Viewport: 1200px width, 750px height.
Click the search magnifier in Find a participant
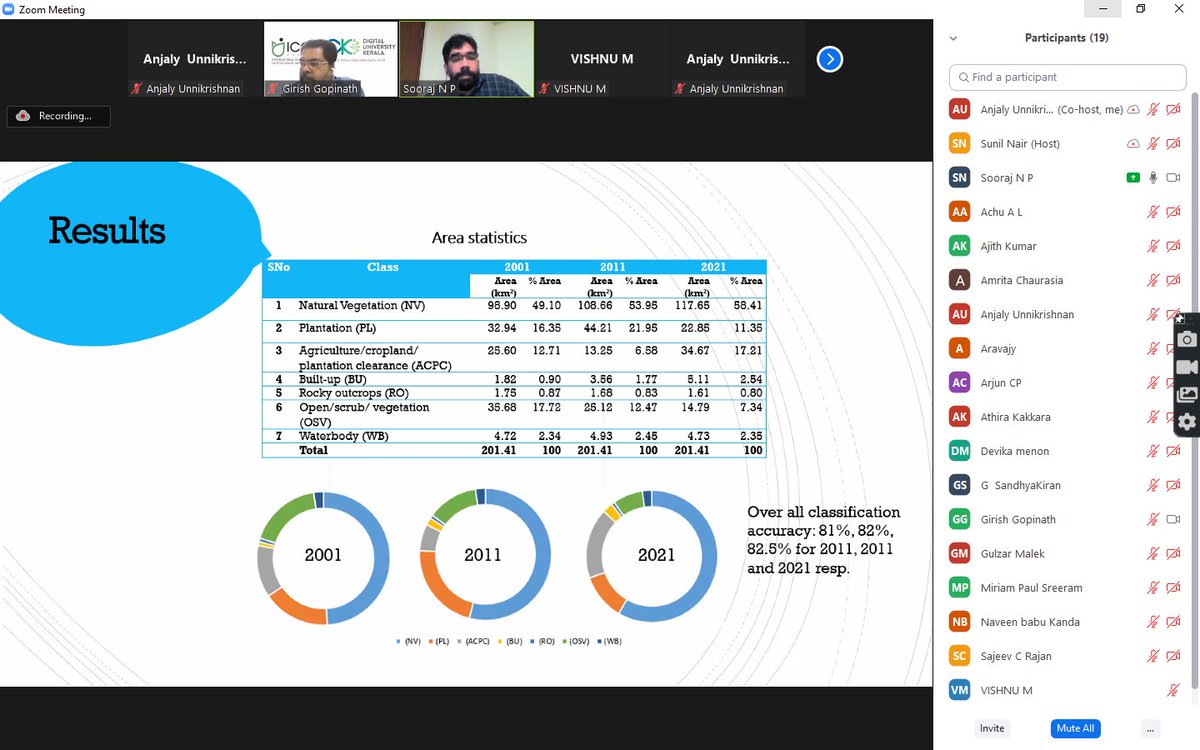click(963, 77)
